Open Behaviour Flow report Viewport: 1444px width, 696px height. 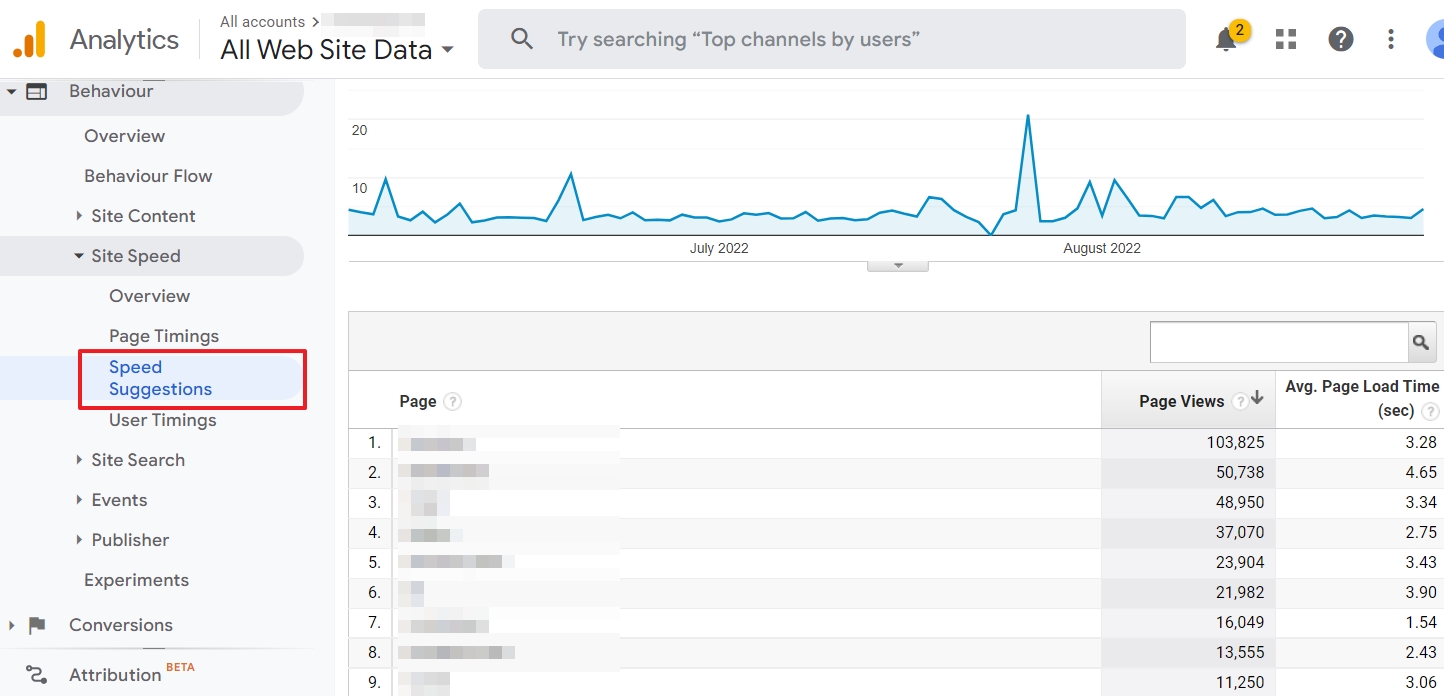pyautogui.click(x=148, y=176)
